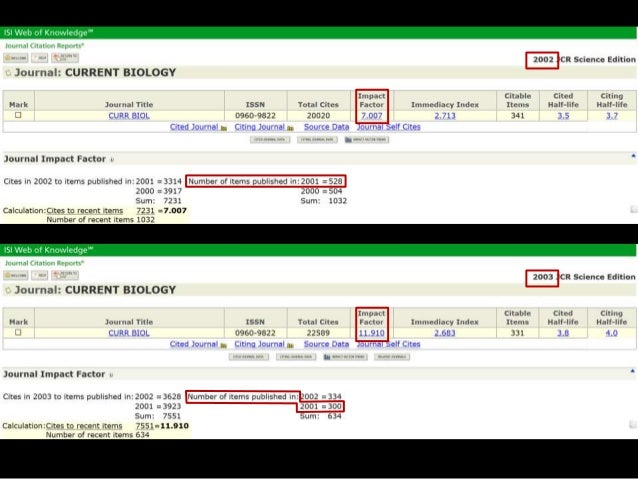Click Immediacy Index column header in 2003 table

point(445,322)
